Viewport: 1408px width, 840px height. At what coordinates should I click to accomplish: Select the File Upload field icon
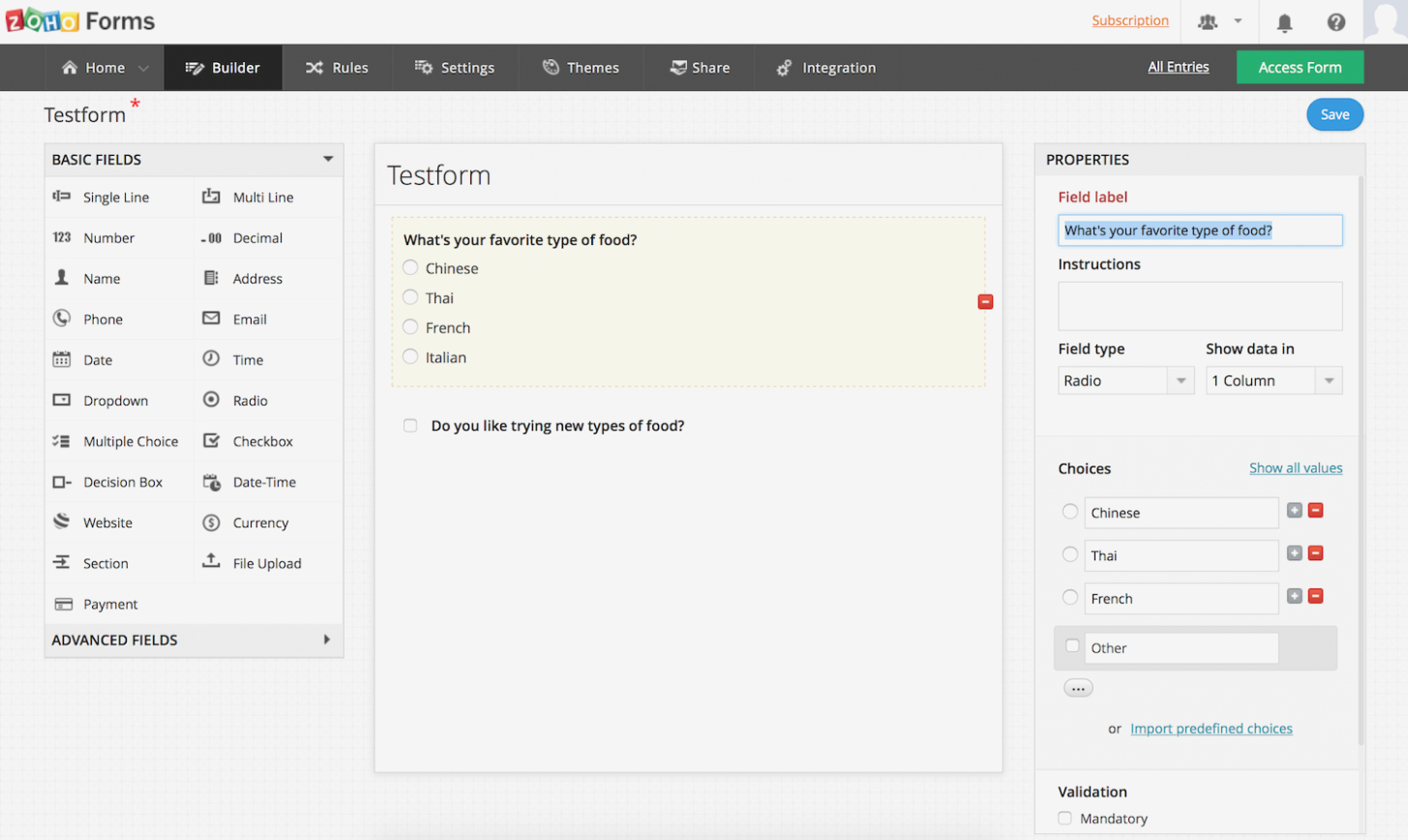[x=211, y=561]
